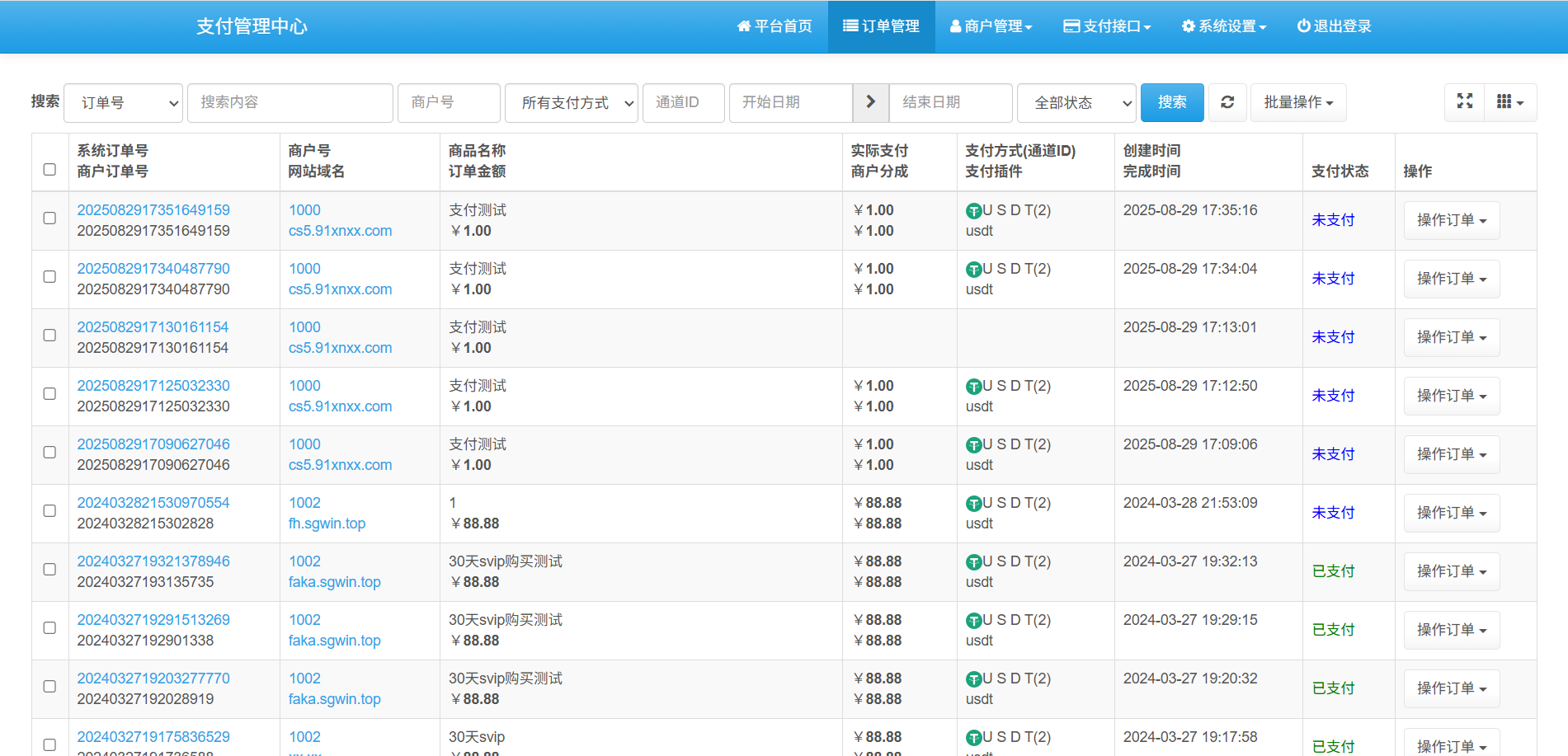Viewport: 1568px width, 756px height.
Task: Click faka.sgwin.top link for order 2024032719321378946
Action: [334, 582]
